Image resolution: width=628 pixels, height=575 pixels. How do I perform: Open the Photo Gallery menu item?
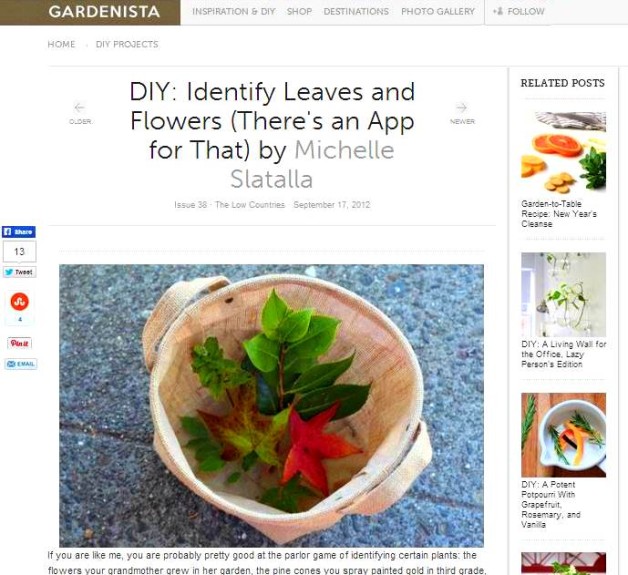(438, 12)
